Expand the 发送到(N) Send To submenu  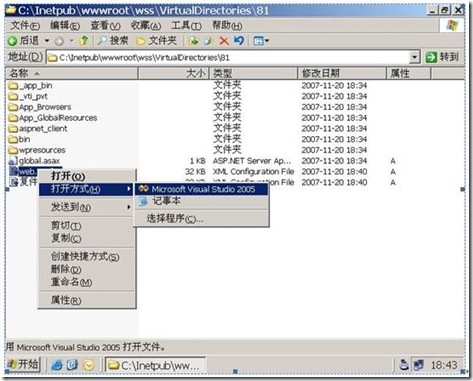[87, 207]
